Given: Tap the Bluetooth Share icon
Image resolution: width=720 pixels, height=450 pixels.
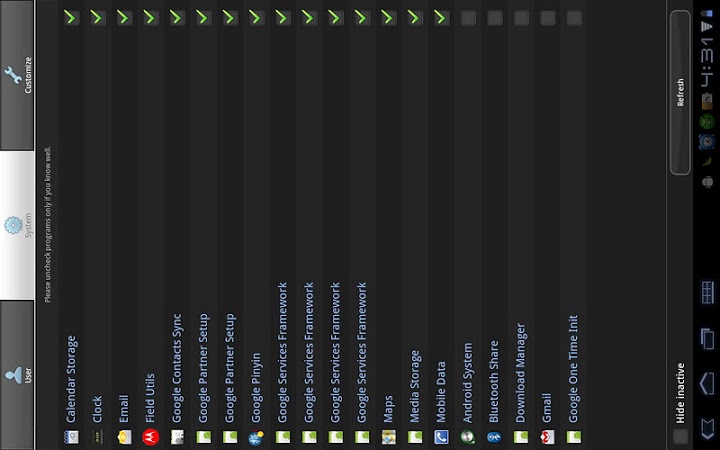Looking at the screenshot, I should point(494,437).
